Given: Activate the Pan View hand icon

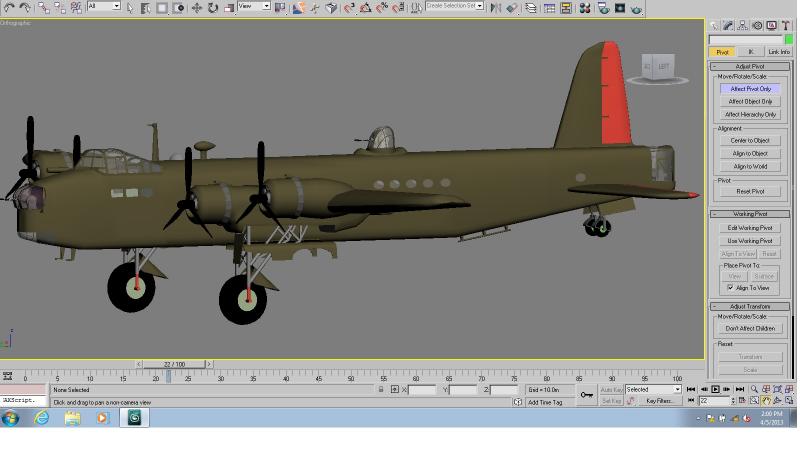Looking at the screenshot, I should 766,401.
